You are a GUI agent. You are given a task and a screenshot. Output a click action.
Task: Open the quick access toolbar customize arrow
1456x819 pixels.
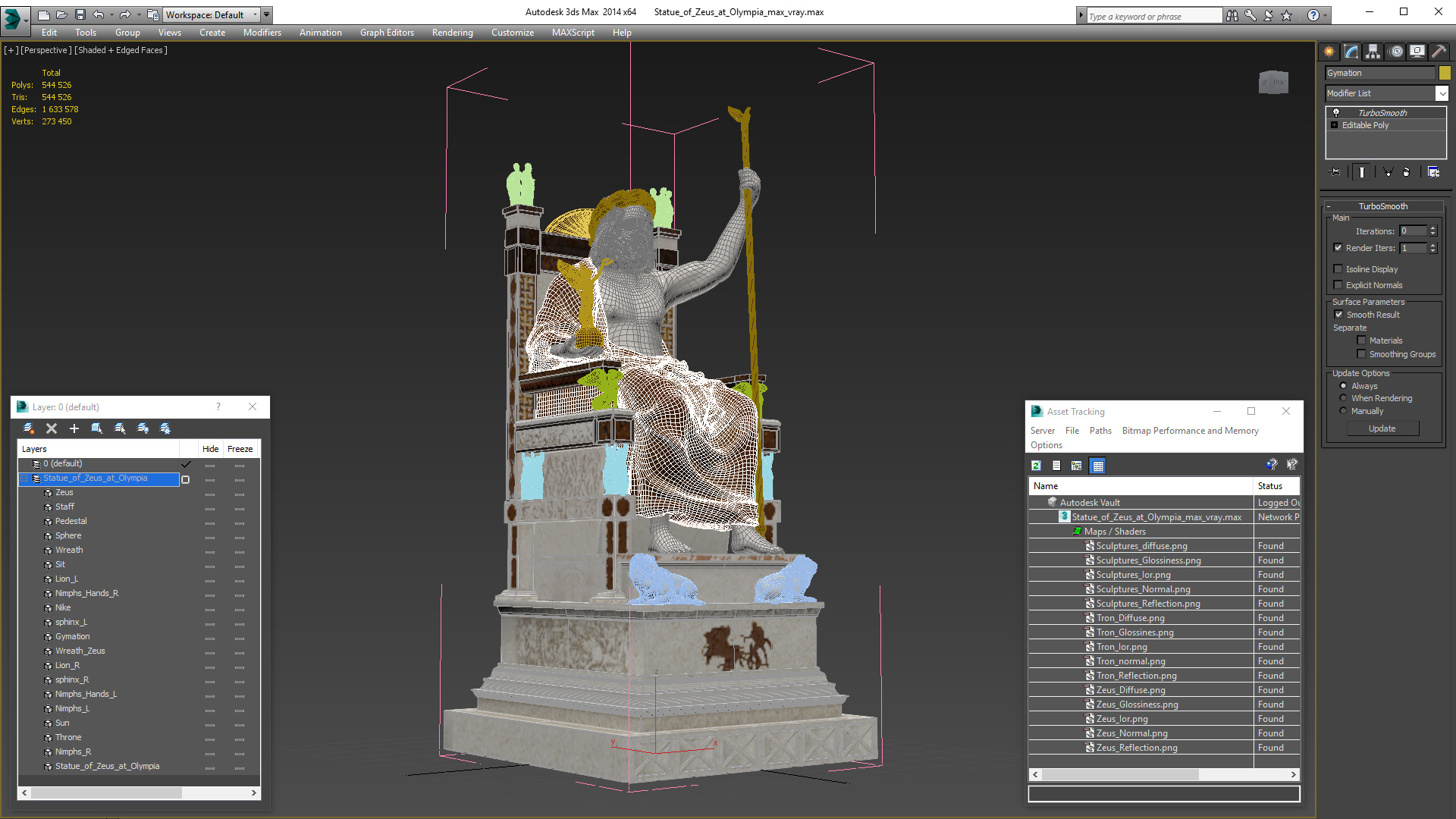267,14
